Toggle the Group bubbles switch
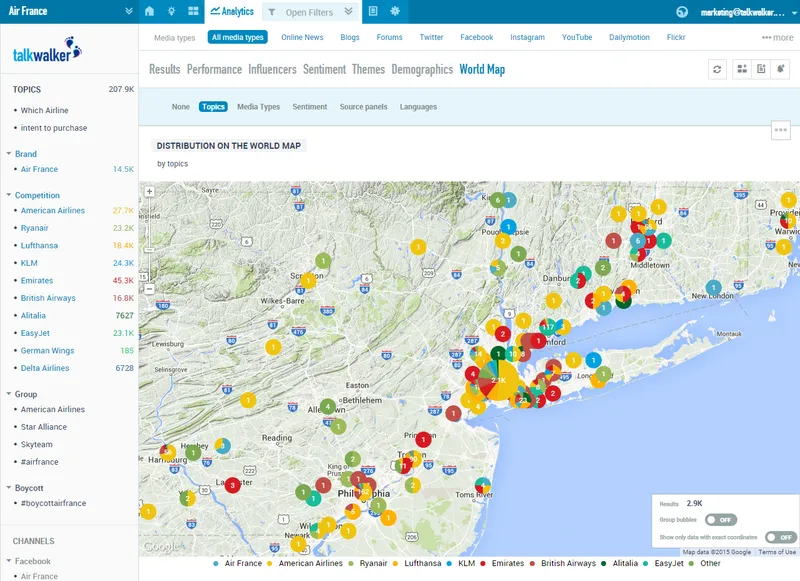This screenshot has height=581, width=800. tap(721, 520)
